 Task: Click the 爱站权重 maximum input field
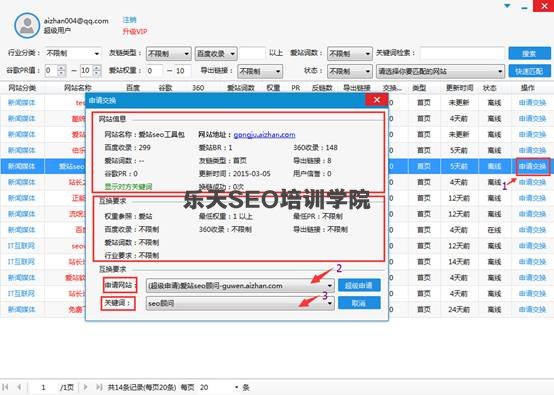point(183,71)
